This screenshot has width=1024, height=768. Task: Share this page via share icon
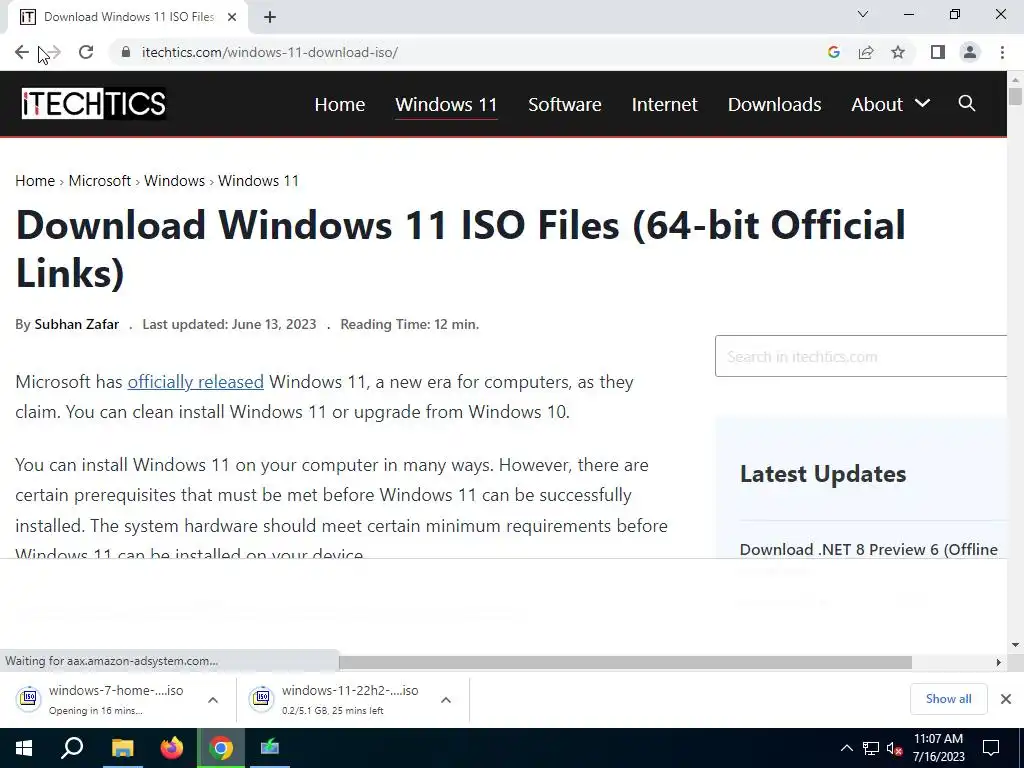point(866,52)
